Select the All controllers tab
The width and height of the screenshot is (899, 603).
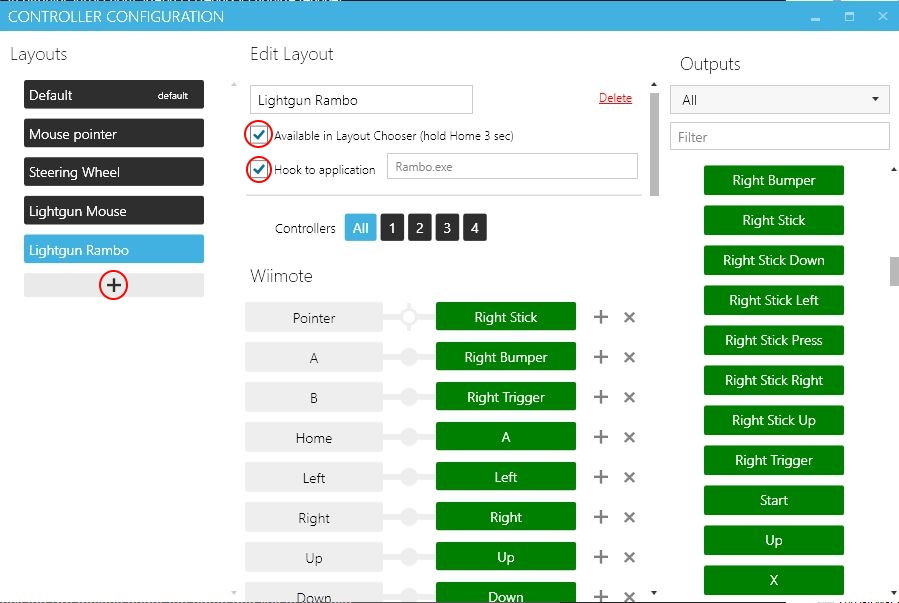coord(360,228)
